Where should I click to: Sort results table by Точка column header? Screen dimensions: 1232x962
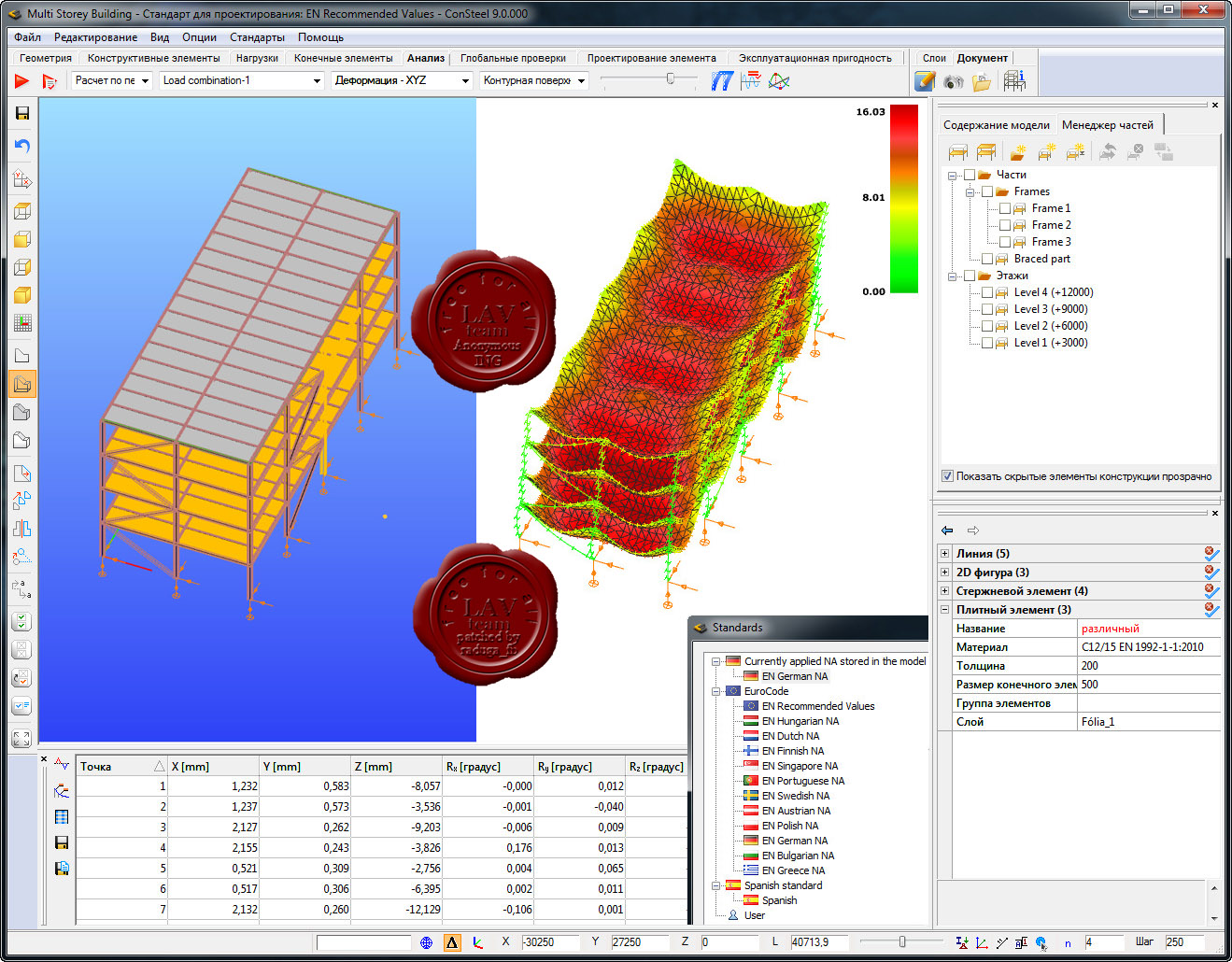coord(121,766)
